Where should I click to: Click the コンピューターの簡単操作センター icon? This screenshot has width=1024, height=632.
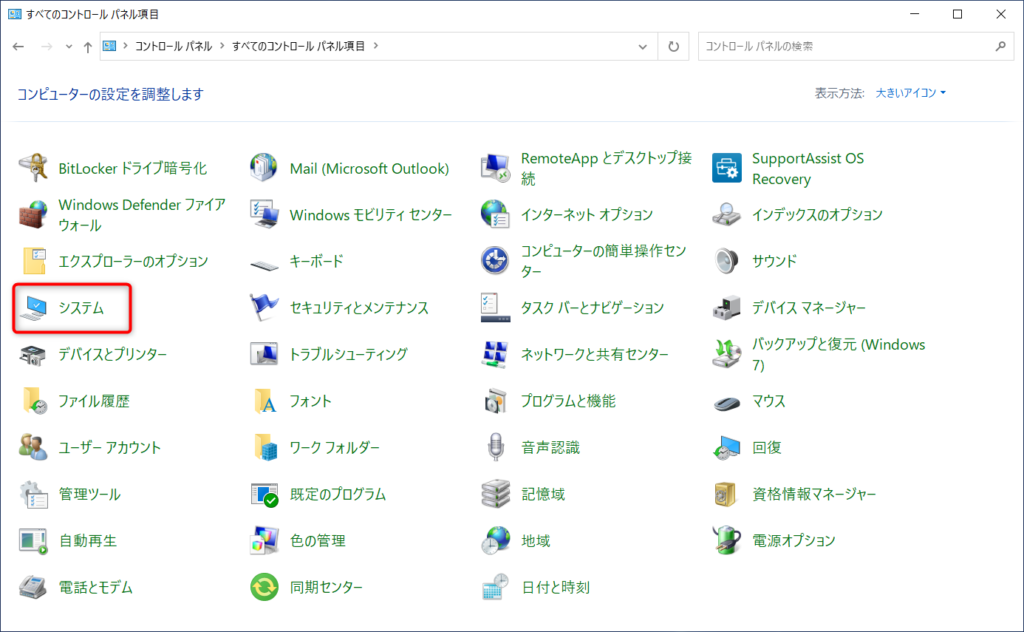tap(495, 261)
